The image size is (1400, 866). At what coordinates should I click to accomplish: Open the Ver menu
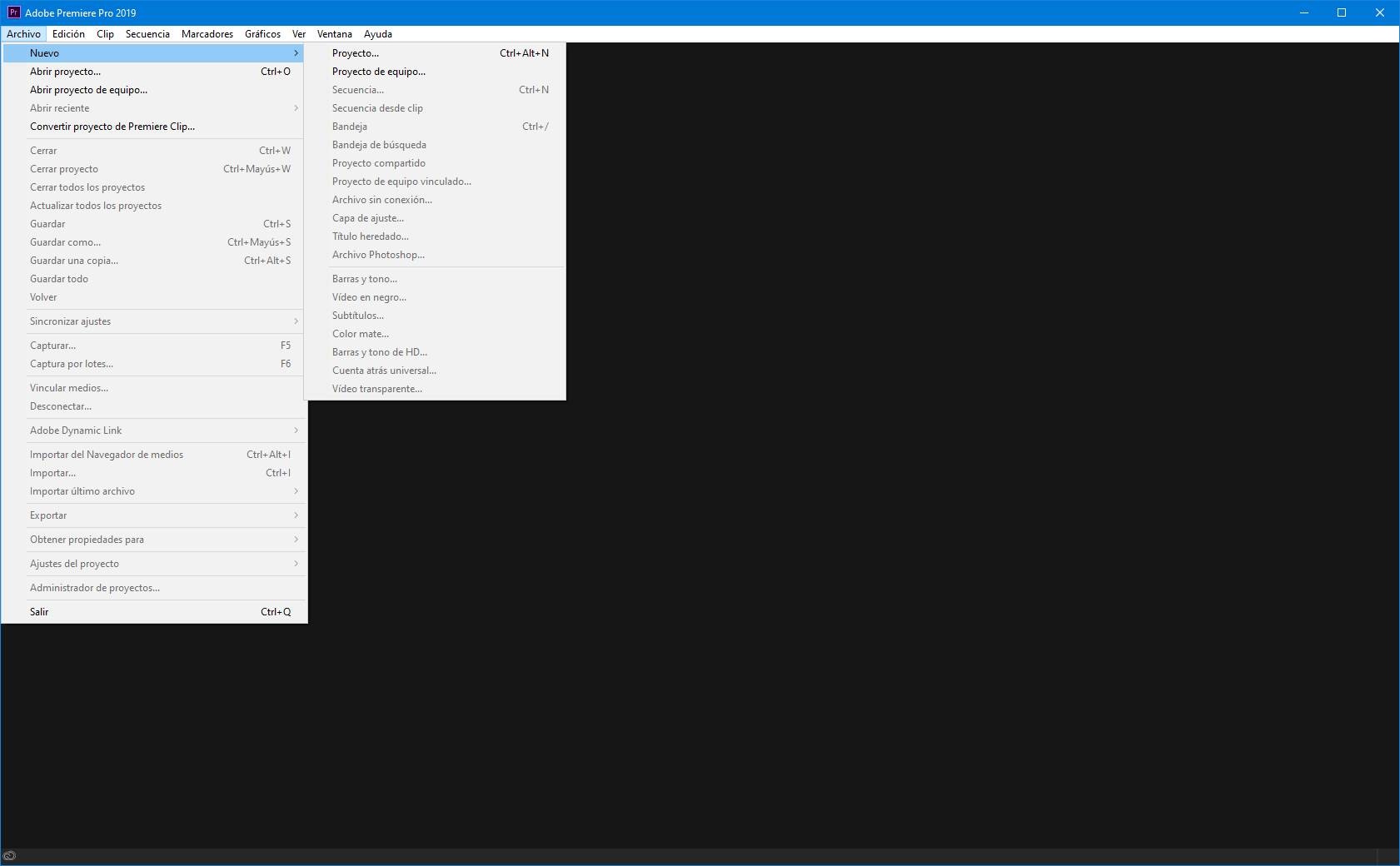[x=299, y=34]
